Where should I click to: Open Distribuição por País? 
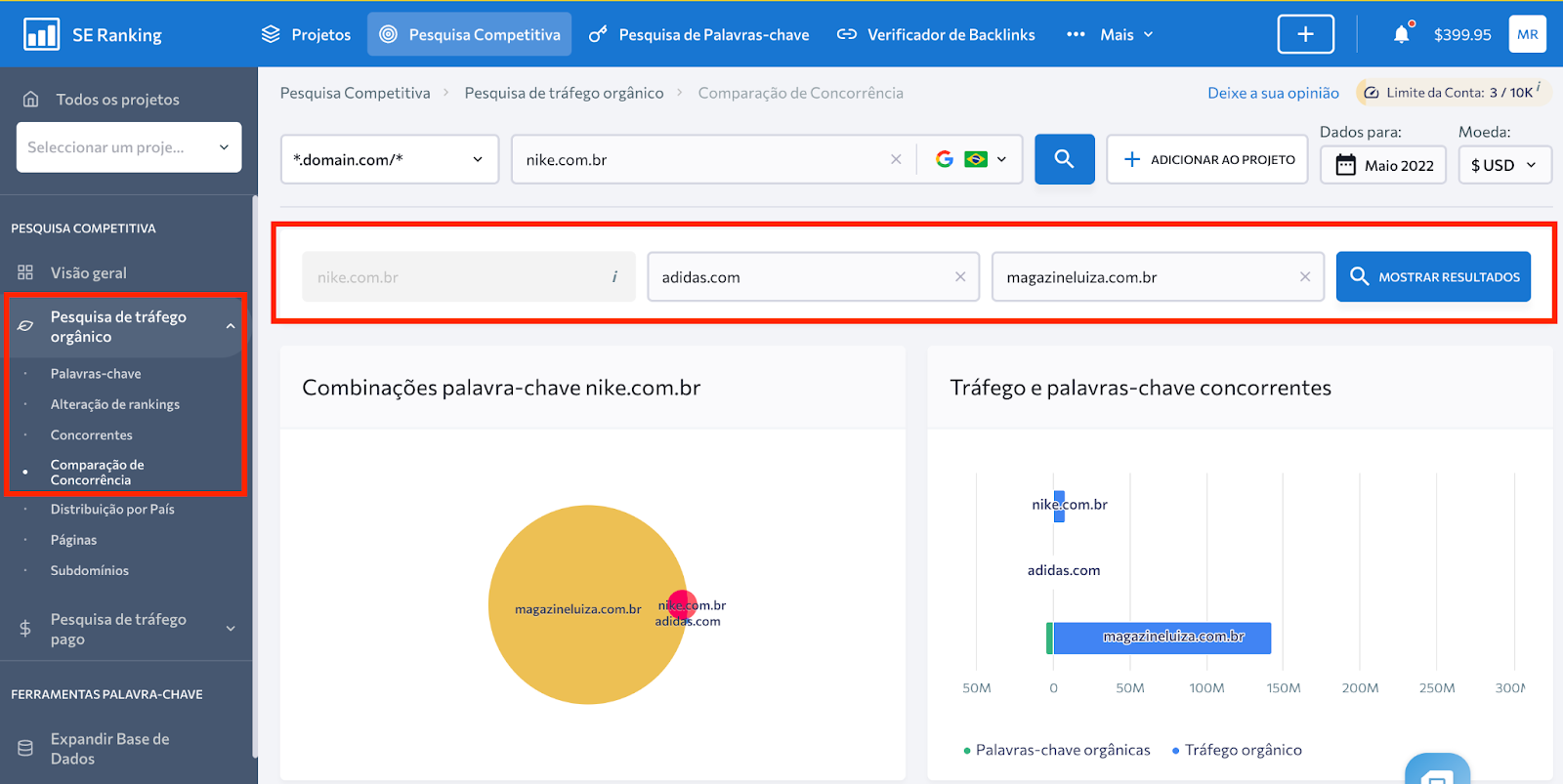pos(112,509)
